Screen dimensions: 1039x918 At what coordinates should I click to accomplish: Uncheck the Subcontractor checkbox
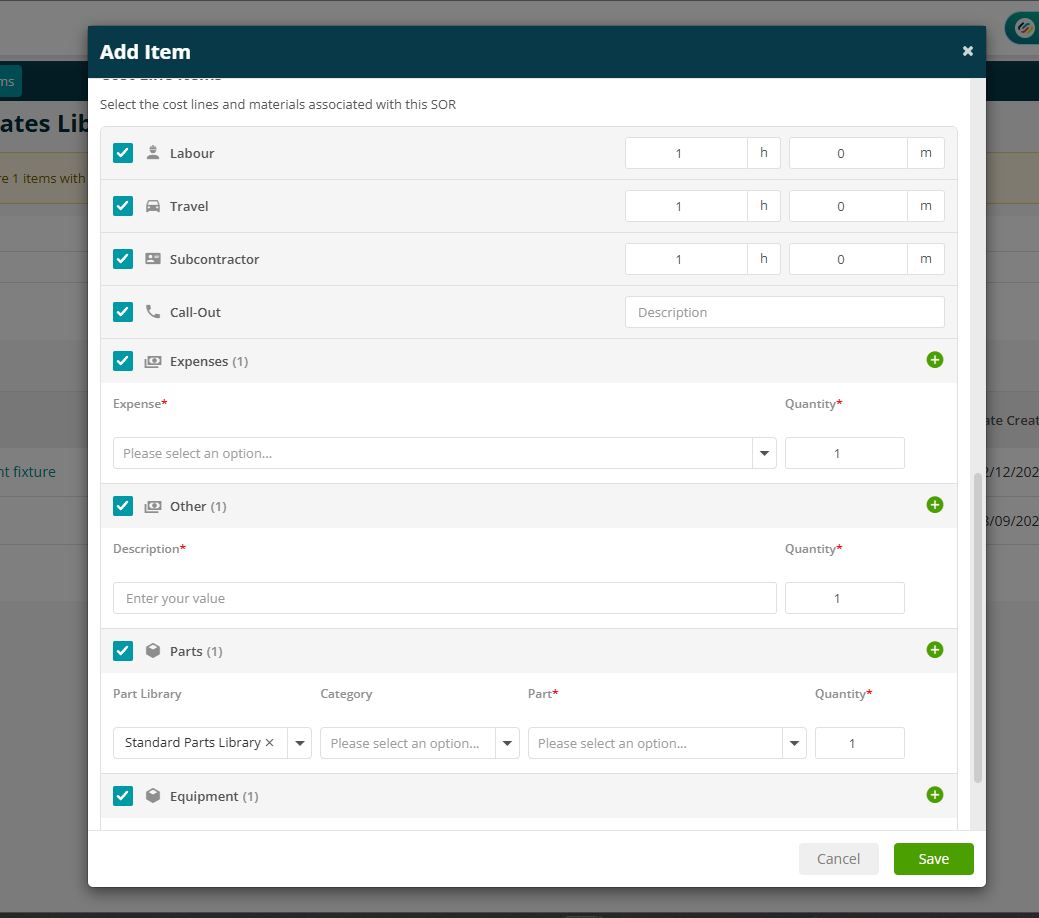(123, 258)
